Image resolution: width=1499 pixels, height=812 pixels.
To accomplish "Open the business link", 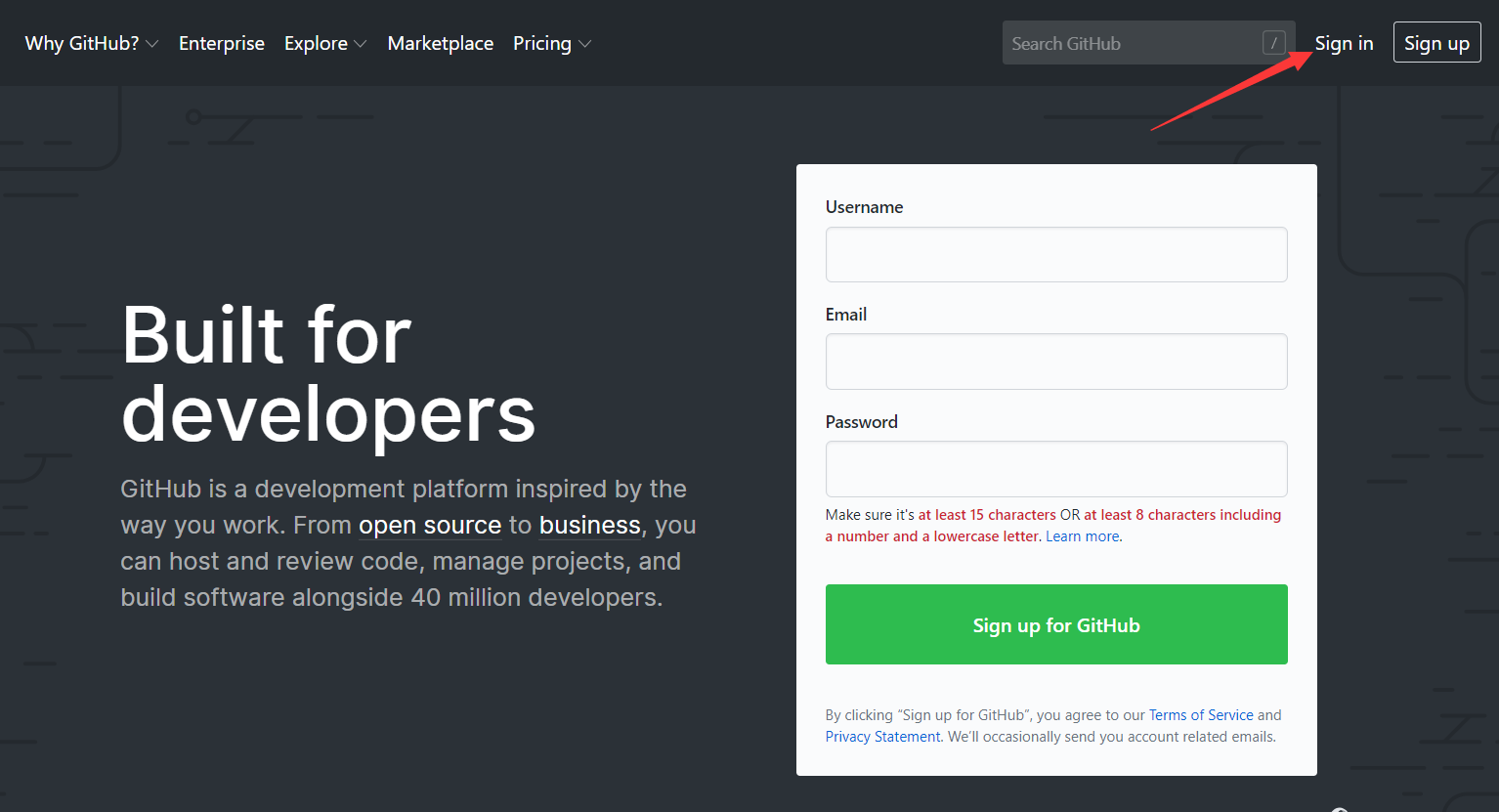I will pos(589,525).
